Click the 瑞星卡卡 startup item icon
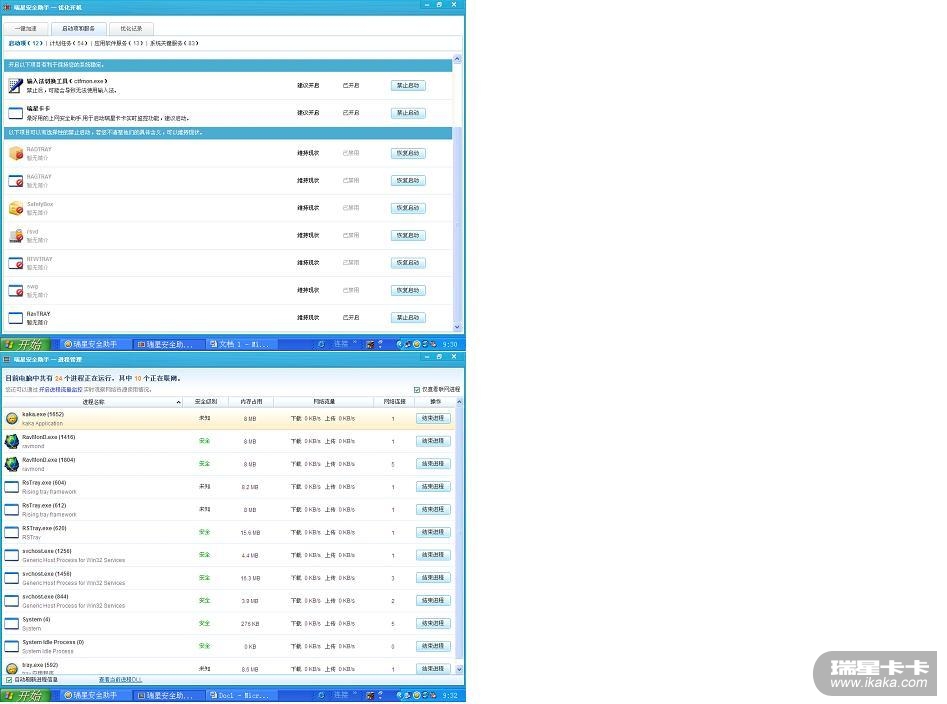This screenshot has height=704, width=947. pyautogui.click(x=16, y=113)
